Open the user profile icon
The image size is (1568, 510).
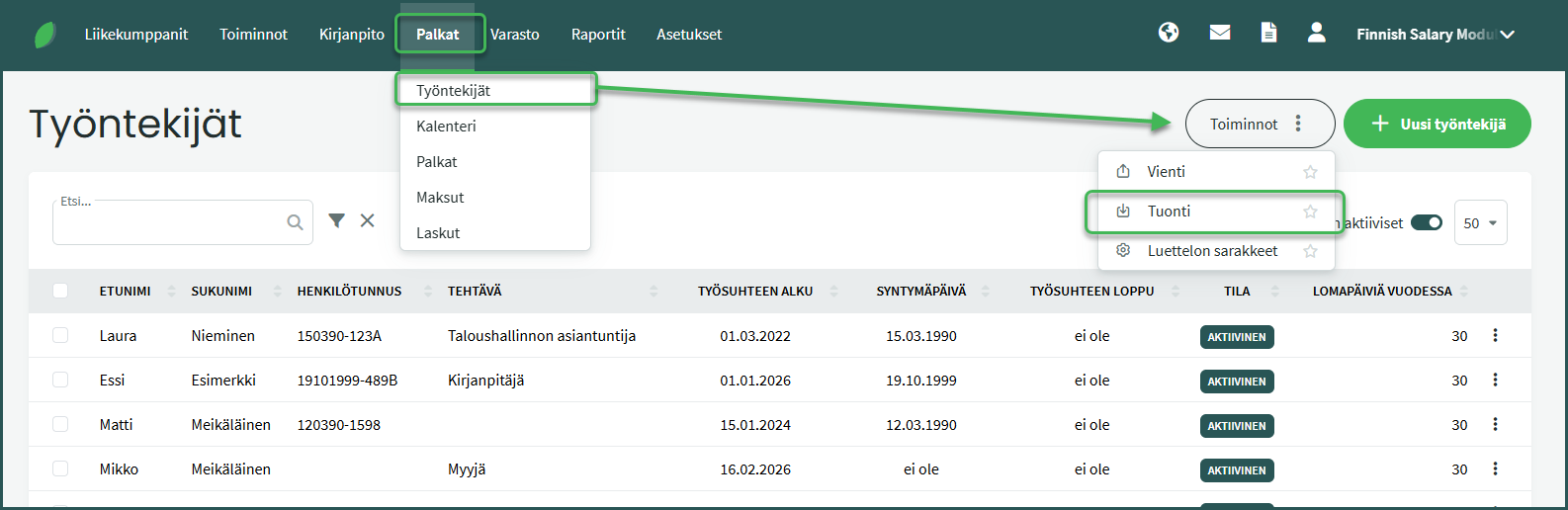(x=1316, y=33)
